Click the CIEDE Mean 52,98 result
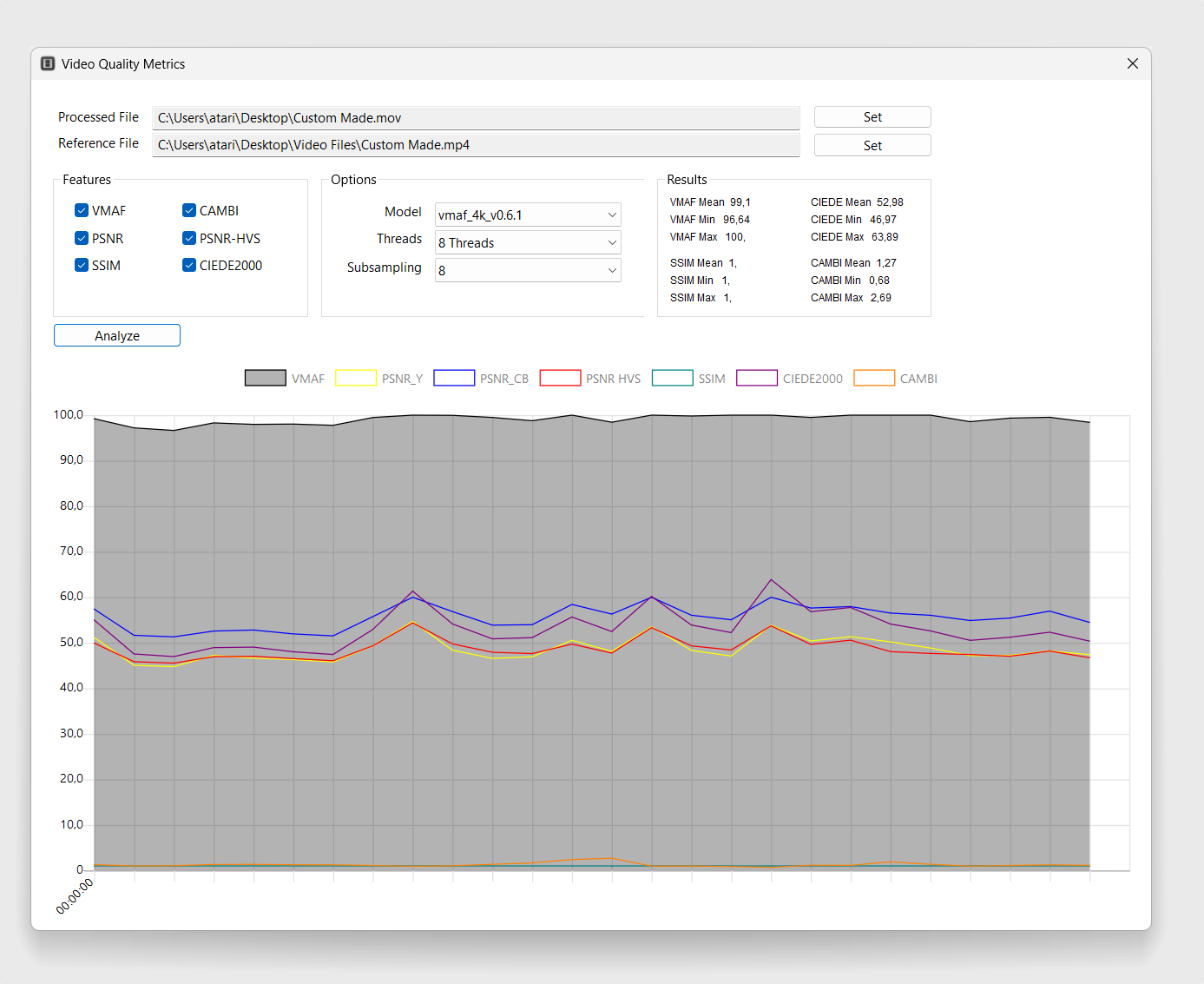1204x984 pixels. tap(857, 202)
